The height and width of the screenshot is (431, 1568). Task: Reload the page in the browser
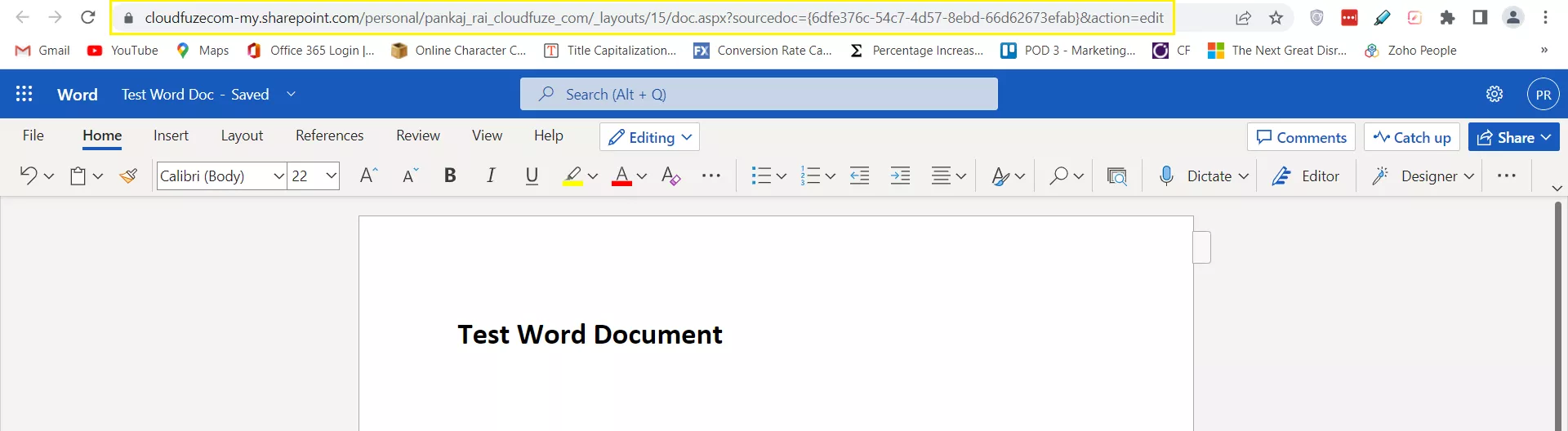point(88,17)
